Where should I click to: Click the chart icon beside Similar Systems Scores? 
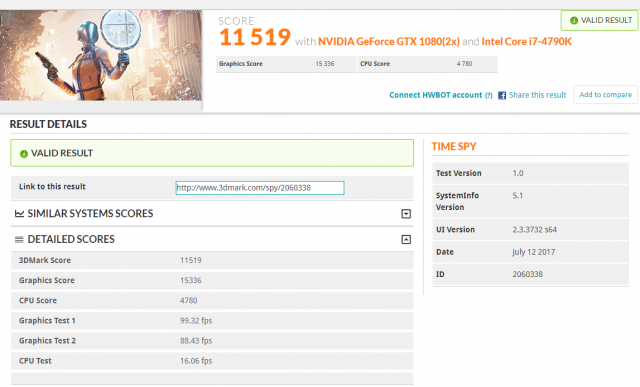tap(19, 214)
